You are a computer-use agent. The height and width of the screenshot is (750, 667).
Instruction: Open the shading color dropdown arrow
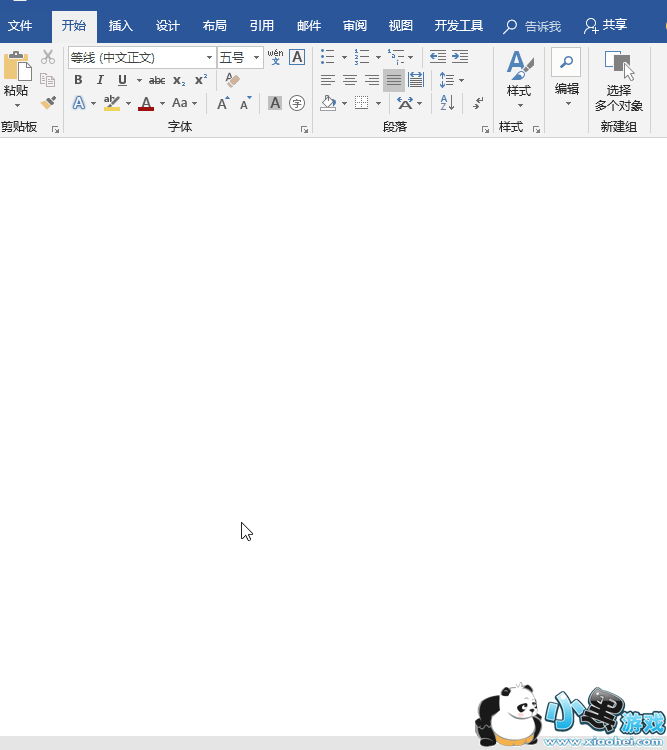344,103
